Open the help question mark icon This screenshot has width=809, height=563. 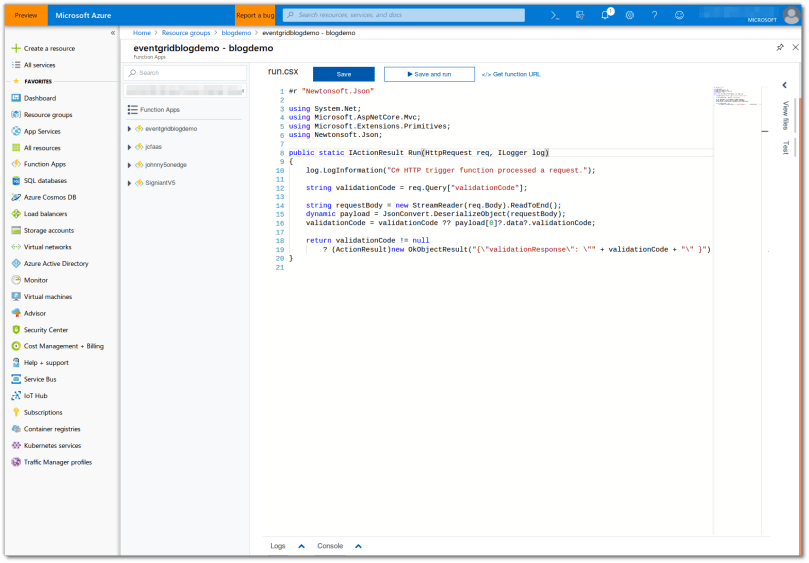coord(655,15)
